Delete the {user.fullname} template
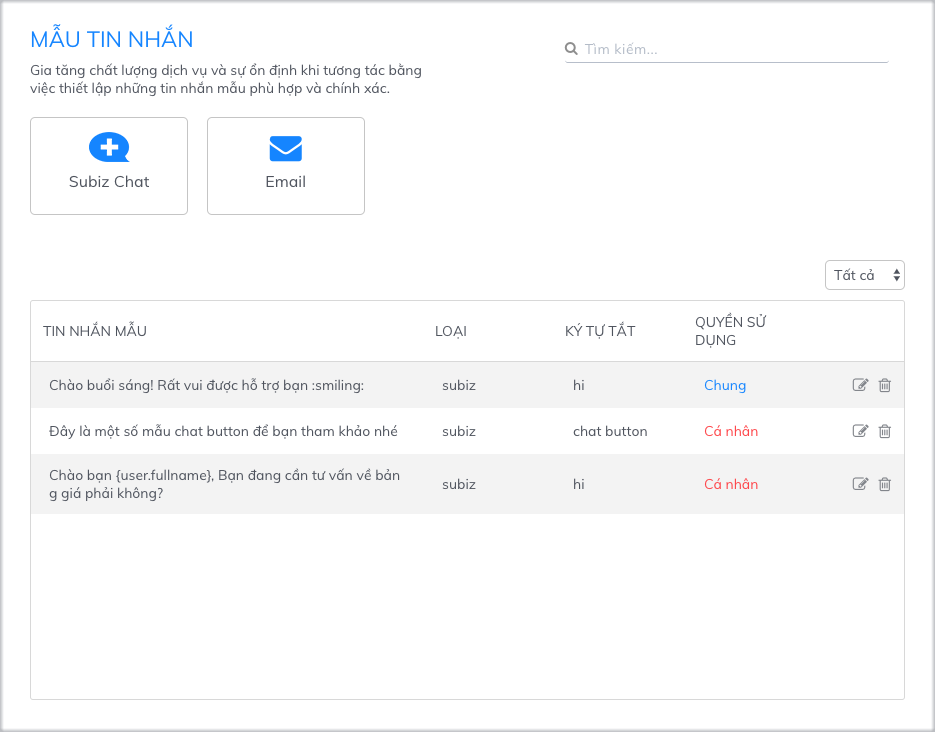Image resolution: width=935 pixels, height=732 pixels. click(884, 484)
